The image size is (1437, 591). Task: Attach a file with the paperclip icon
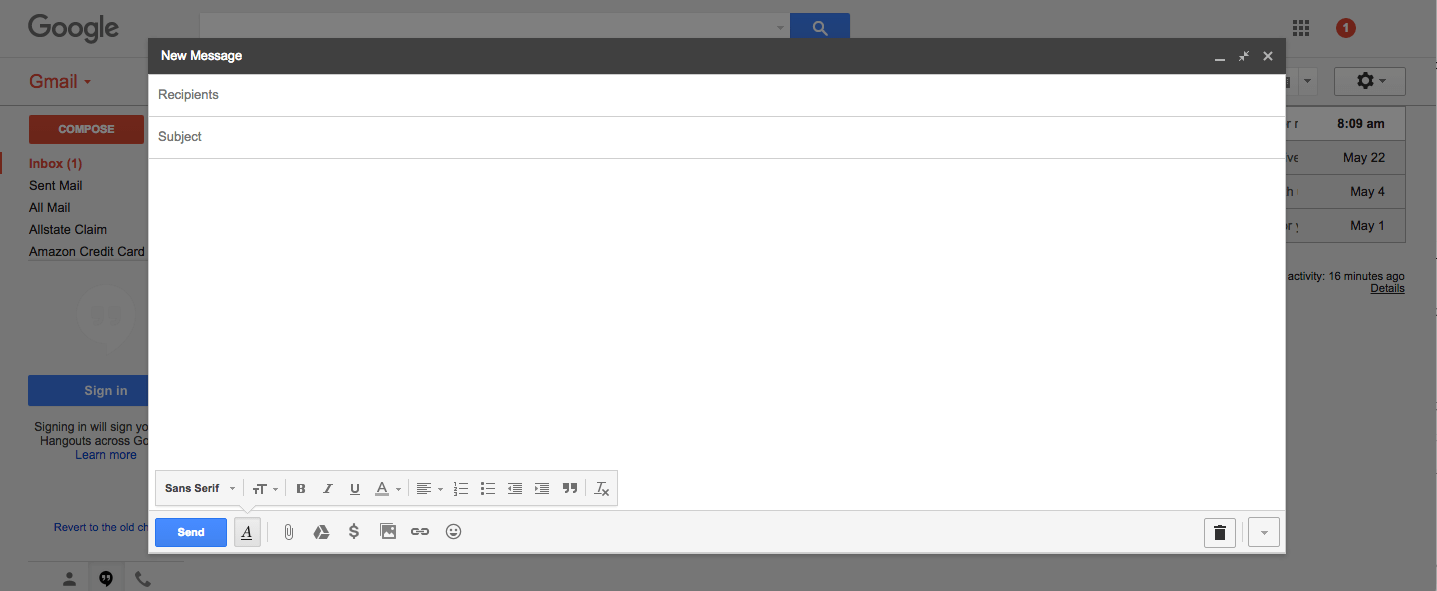tap(288, 532)
